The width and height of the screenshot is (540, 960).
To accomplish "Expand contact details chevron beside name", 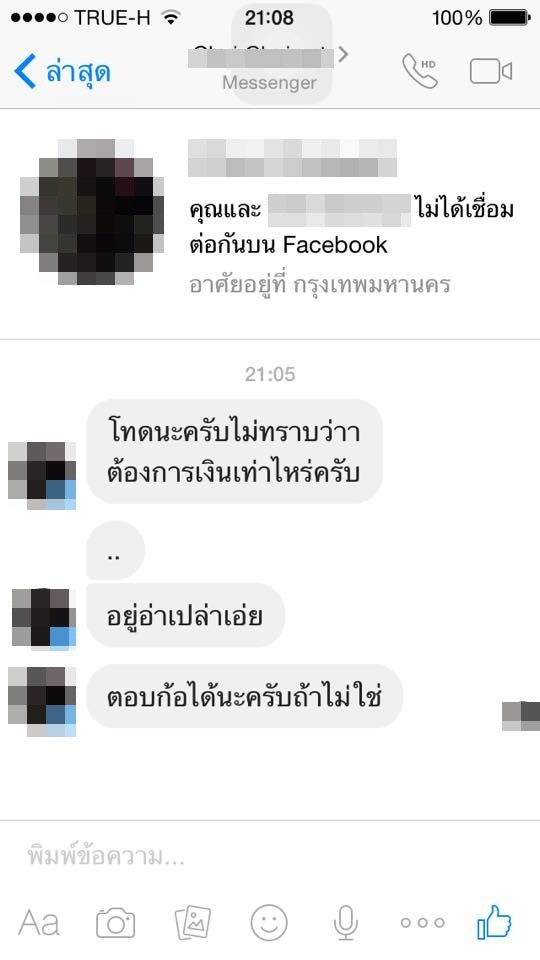I will pos(343,54).
